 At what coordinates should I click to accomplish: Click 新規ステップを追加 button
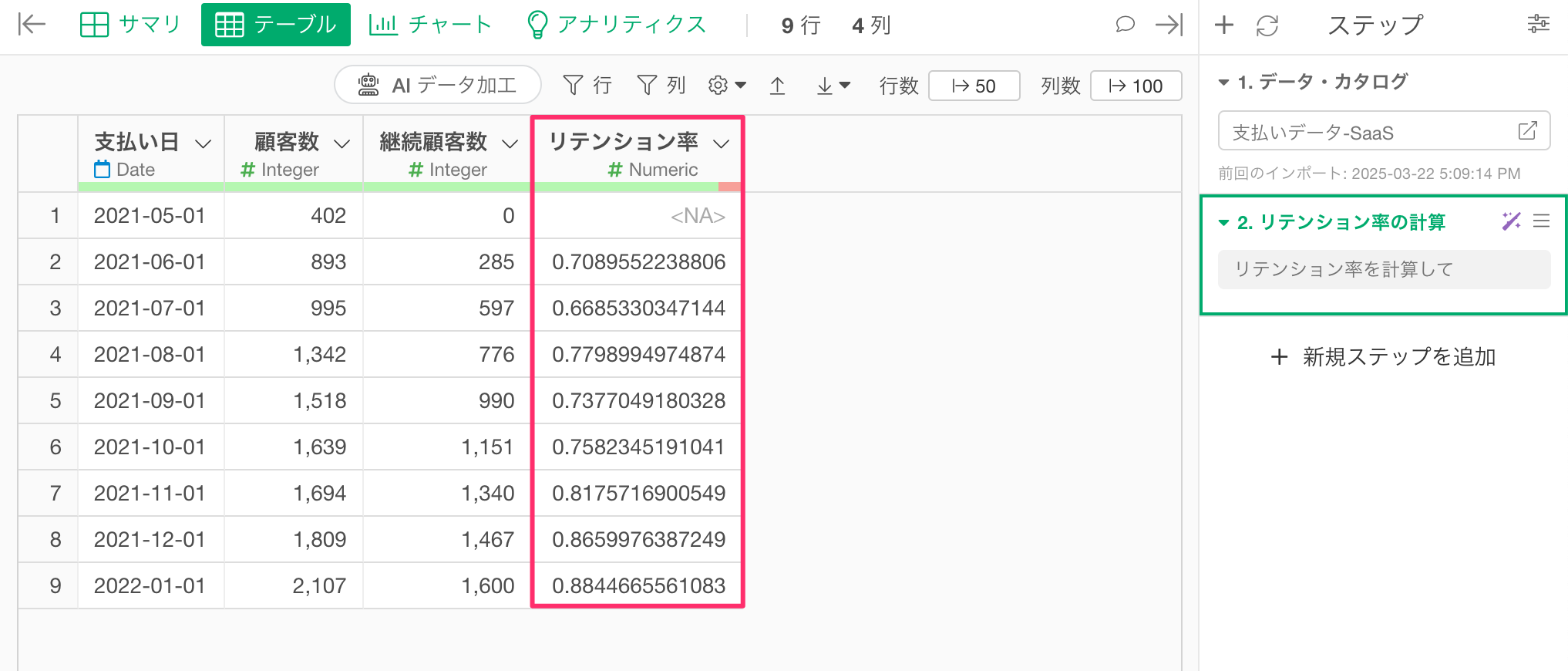[x=1384, y=357]
